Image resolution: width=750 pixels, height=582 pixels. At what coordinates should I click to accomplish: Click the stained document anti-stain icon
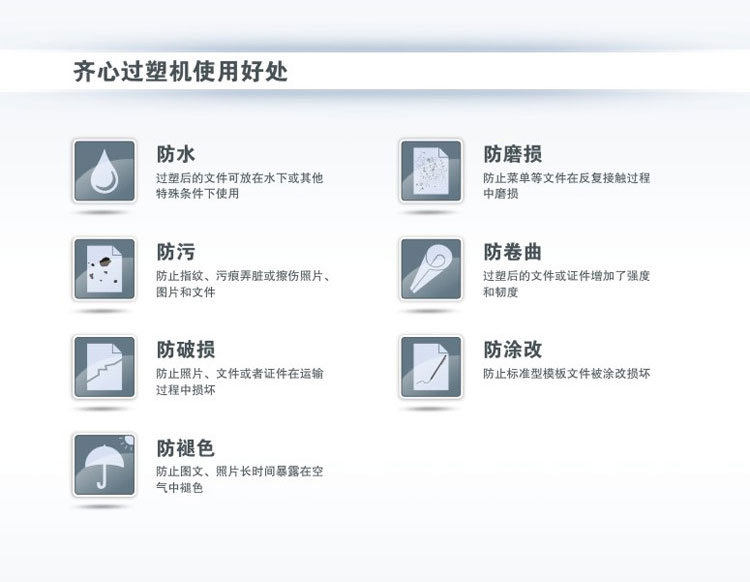pyautogui.click(x=103, y=269)
